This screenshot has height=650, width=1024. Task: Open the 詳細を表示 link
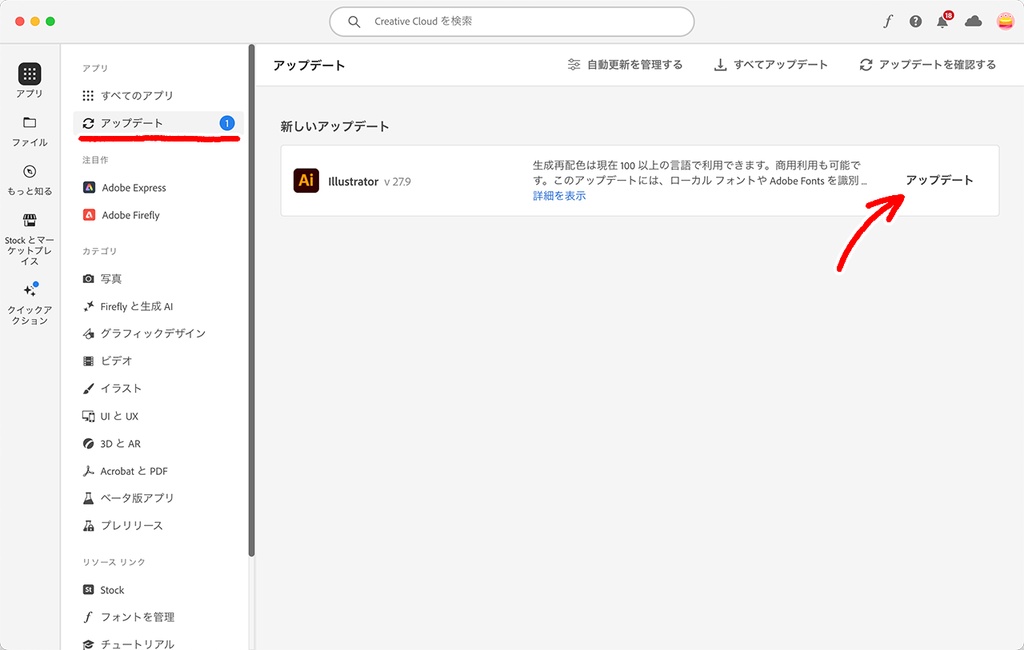coord(559,196)
